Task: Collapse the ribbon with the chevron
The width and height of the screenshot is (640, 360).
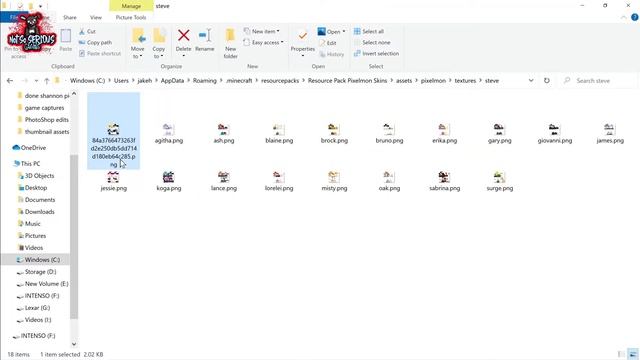Action: click(x=623, y=17)
